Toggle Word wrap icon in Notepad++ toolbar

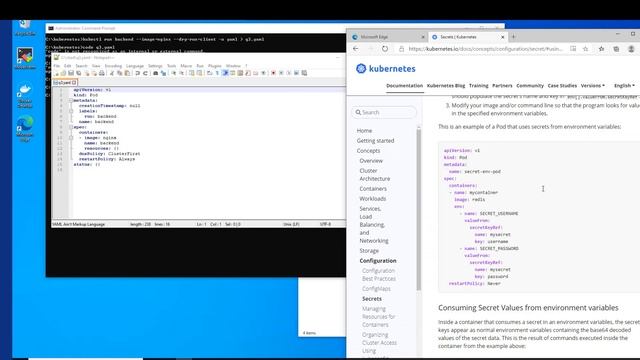coord(209,73)
